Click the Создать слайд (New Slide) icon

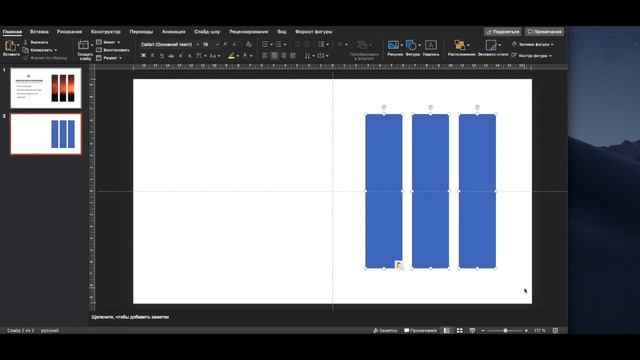click(84, 45)
